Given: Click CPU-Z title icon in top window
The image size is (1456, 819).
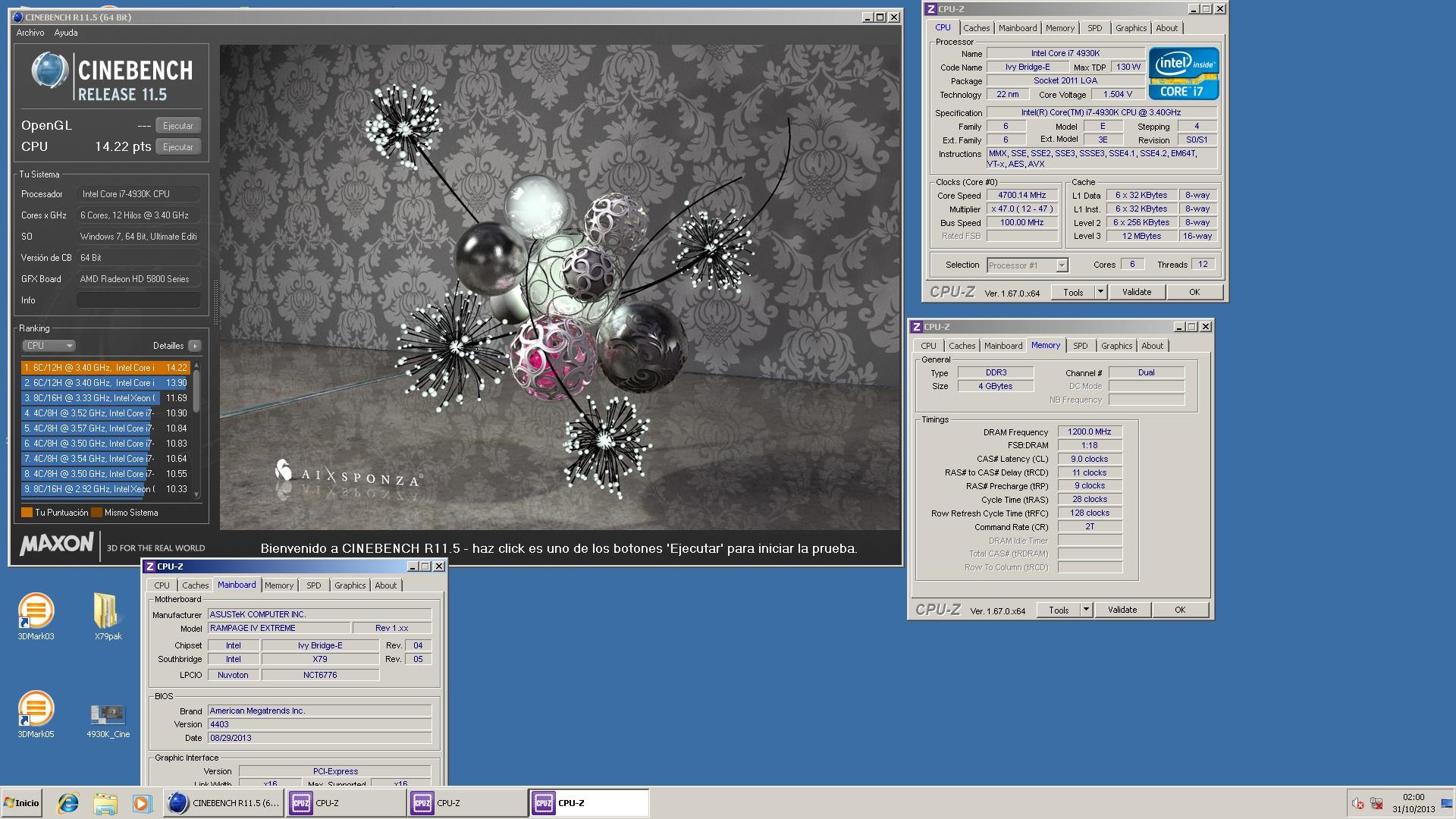Looking at the screenshot, I should click(x=931, y=9).
